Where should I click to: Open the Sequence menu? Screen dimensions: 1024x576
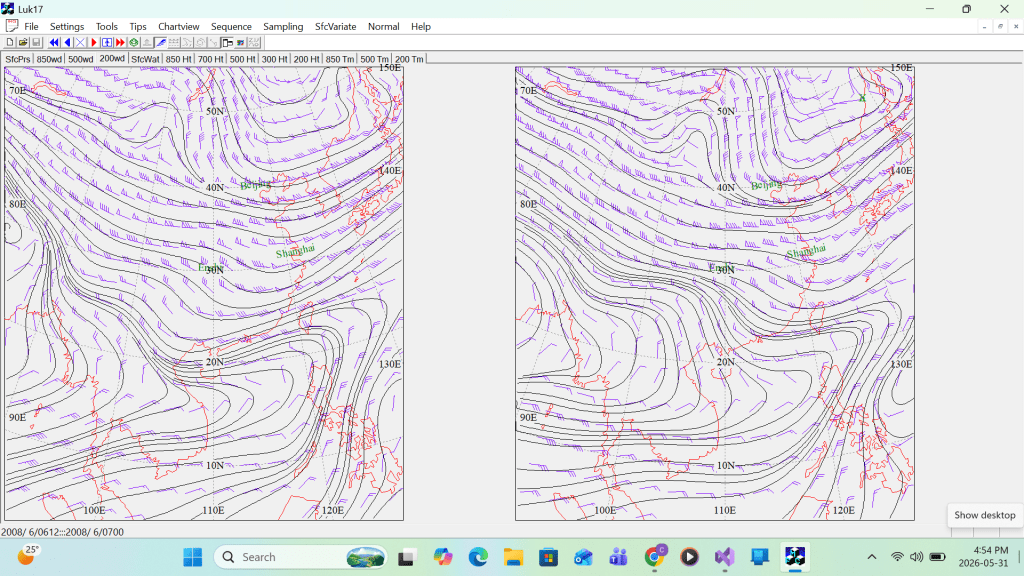pyautogui.click(x=231, y=27)
